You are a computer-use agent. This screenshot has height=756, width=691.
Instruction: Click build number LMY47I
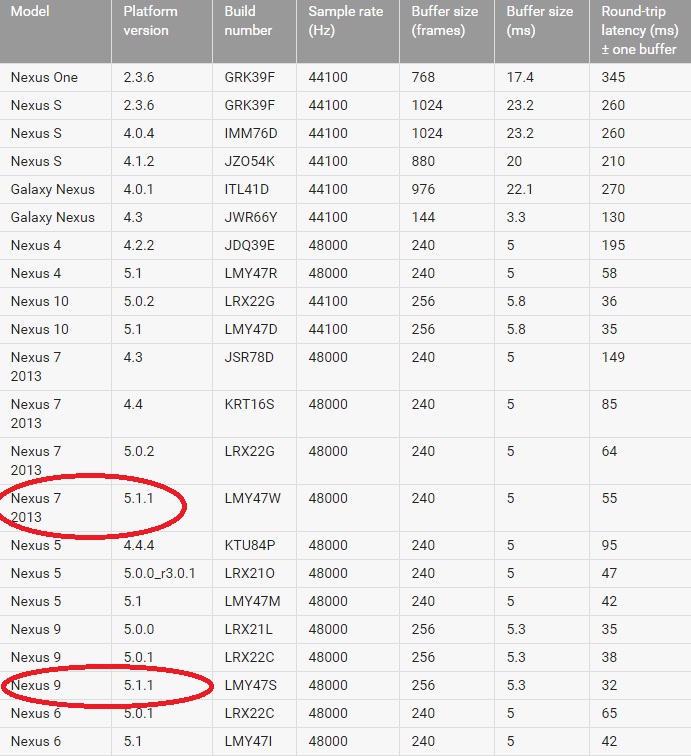point(248,741)
